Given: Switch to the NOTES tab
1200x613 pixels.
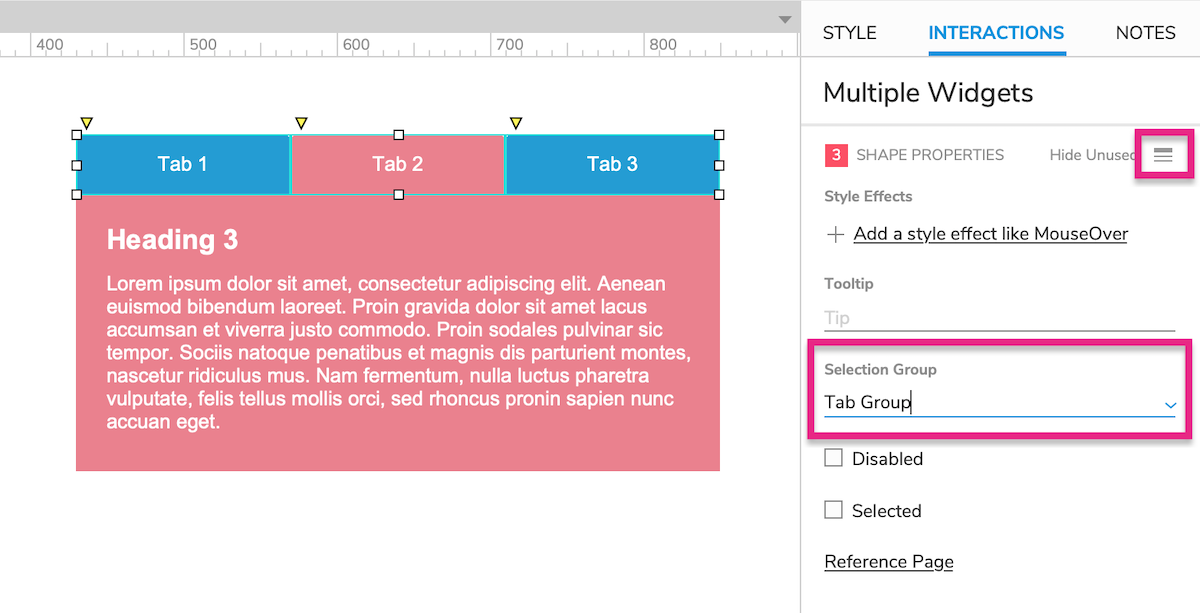Looking at the screenshot, I should coord(1146,33).
